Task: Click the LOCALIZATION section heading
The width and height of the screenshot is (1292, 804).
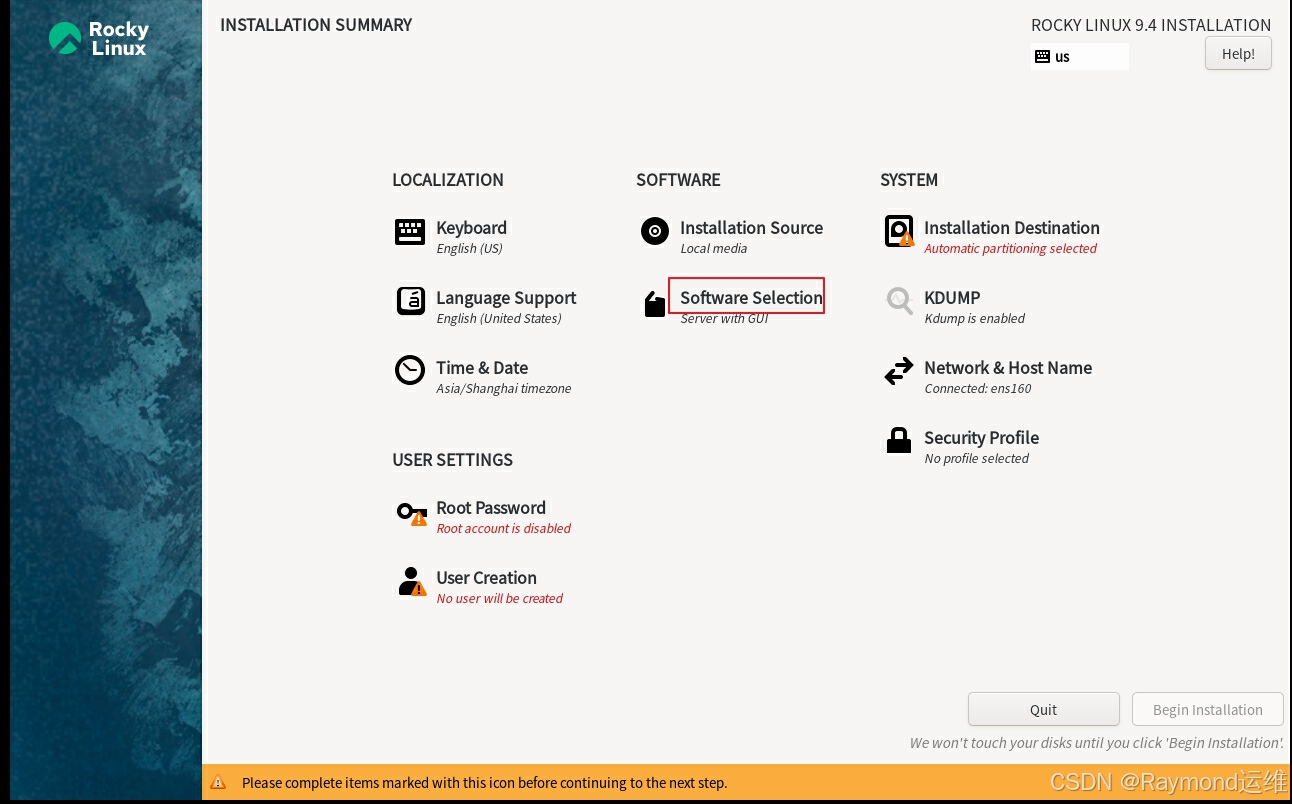Action: 447,180
